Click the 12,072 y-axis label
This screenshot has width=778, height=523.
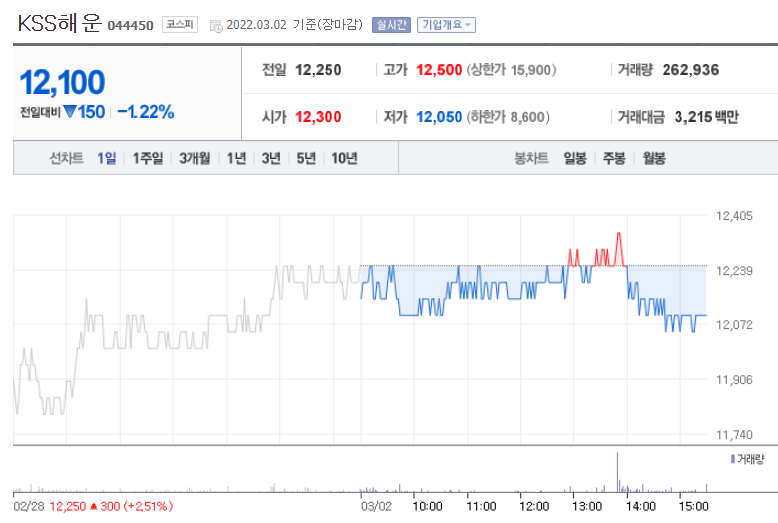coord(734,325)
